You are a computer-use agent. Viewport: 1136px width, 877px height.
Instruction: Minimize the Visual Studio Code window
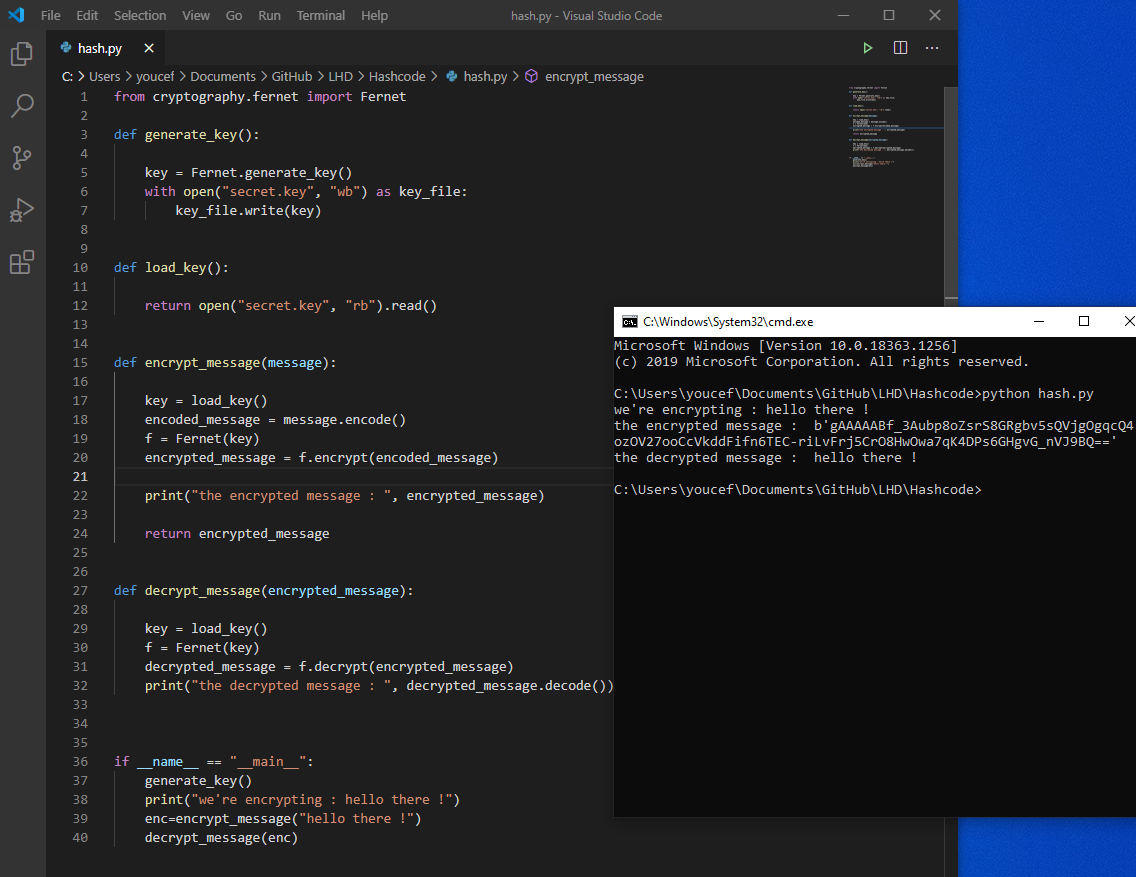pos(843,15)
